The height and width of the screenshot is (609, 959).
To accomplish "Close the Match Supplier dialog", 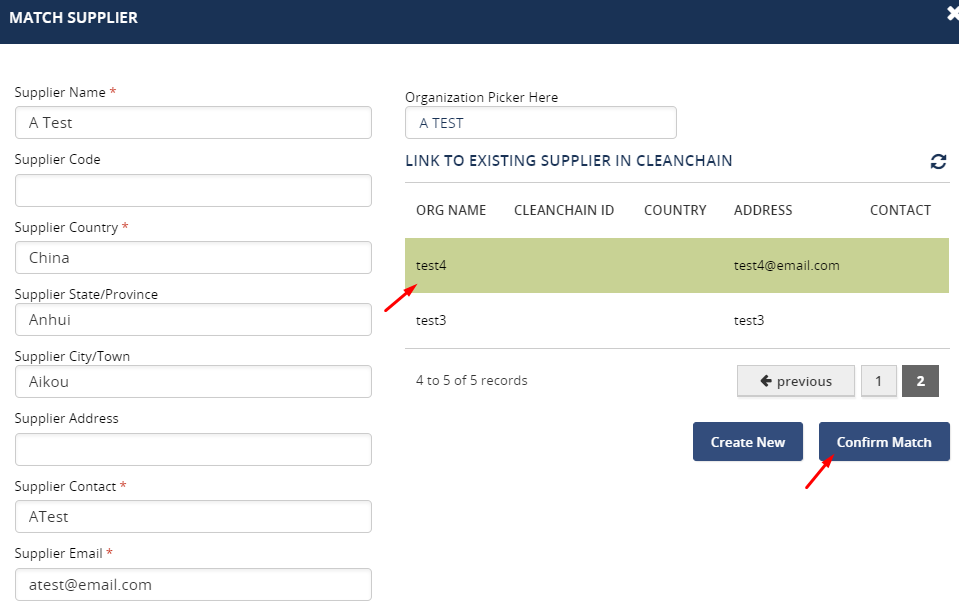I will point(952,14).
